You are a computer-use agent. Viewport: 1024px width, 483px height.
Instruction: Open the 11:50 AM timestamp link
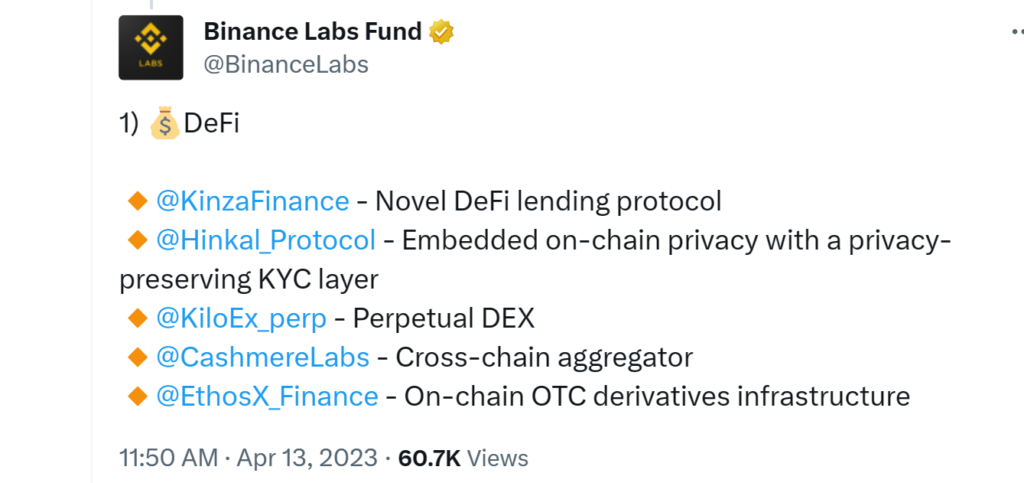click(168, 458)
